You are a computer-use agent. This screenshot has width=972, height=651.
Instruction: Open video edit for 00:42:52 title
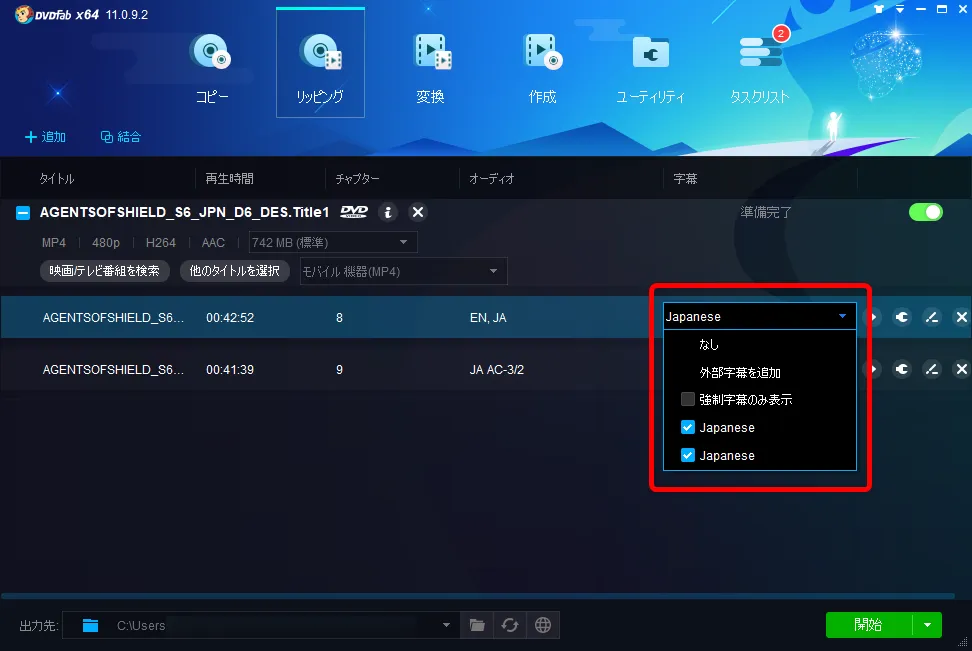tap(932, 317)
